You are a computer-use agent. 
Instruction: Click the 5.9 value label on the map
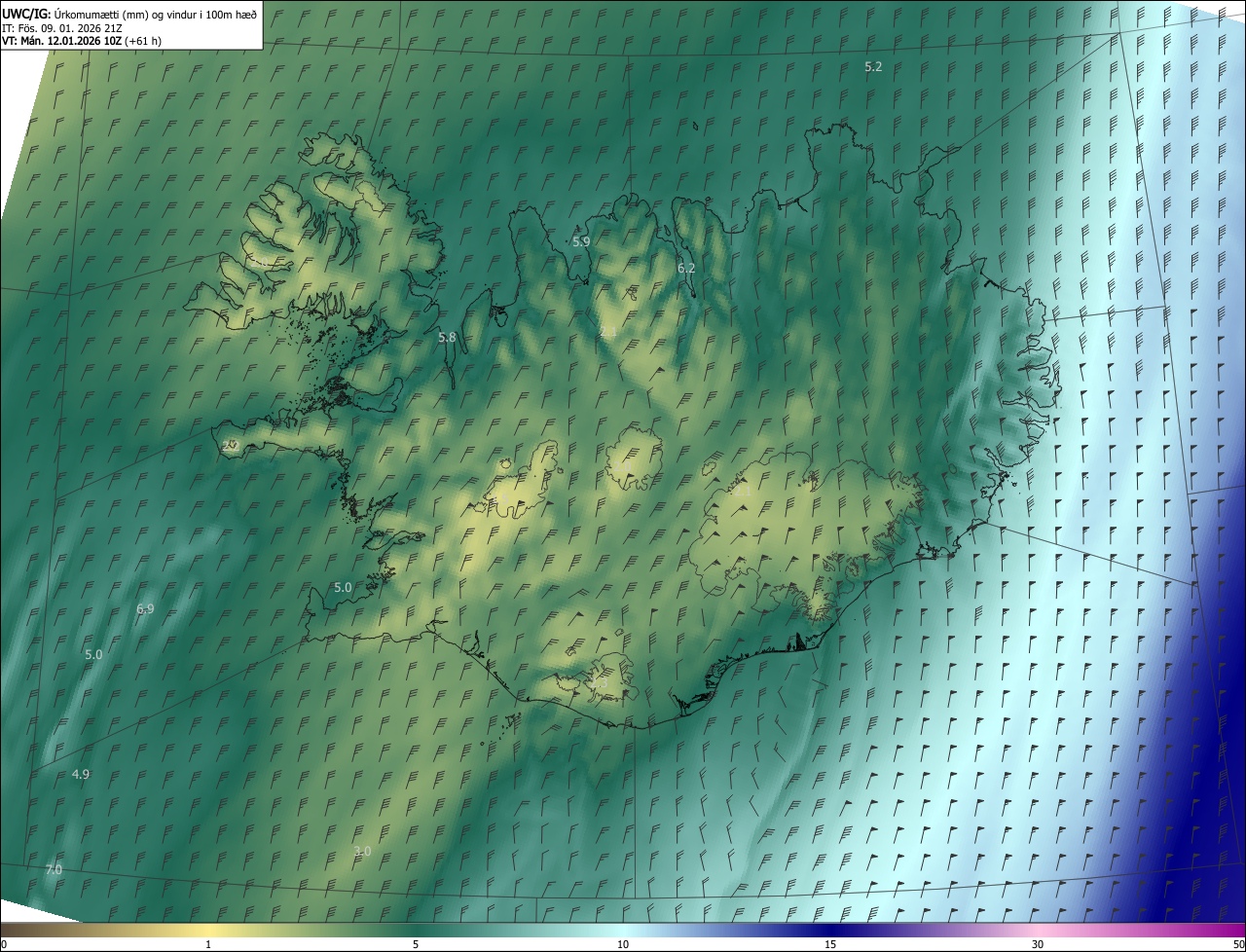click(581, 241)
